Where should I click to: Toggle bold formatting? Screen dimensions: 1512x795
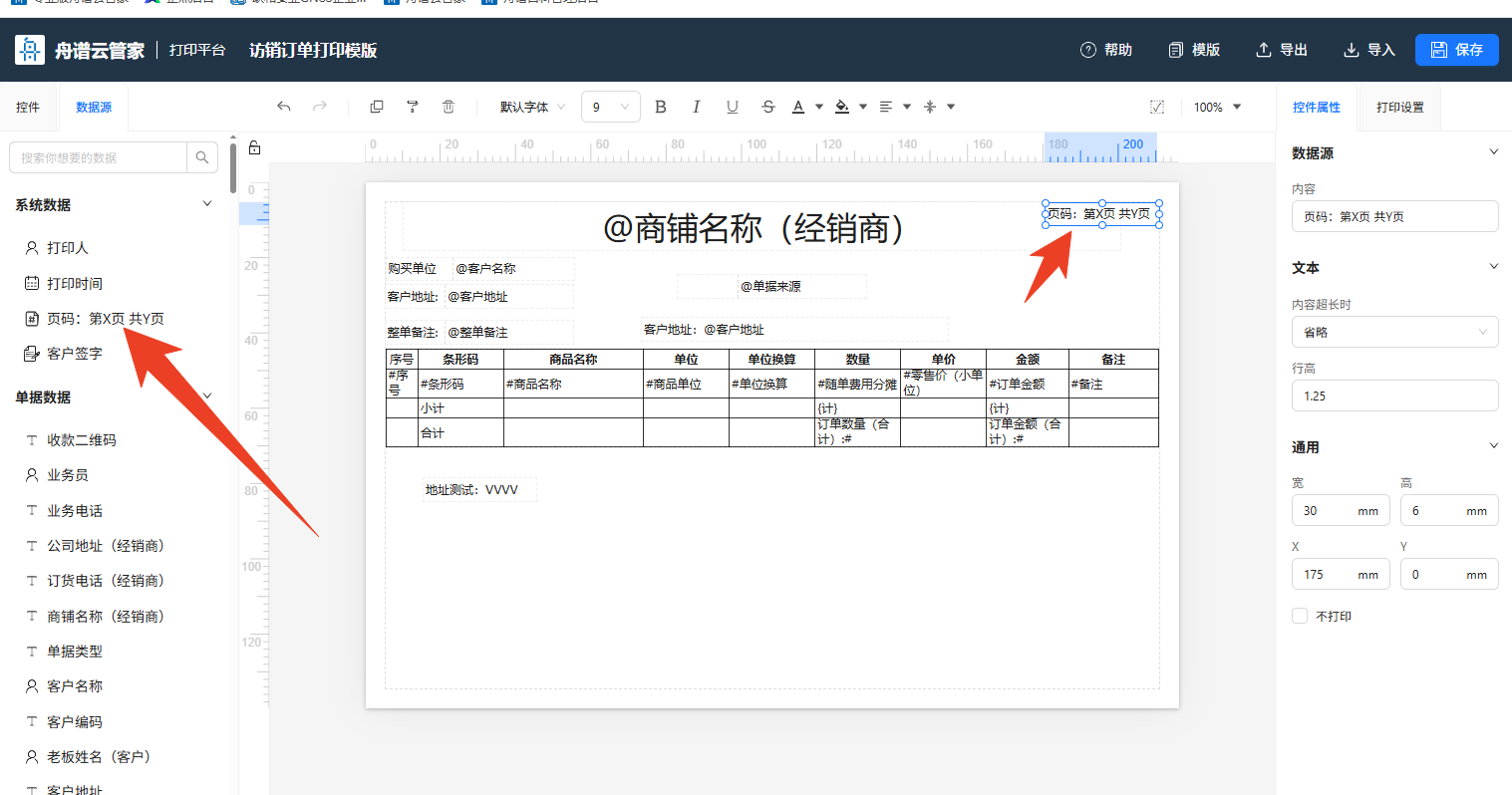click(x=660, y=107)
